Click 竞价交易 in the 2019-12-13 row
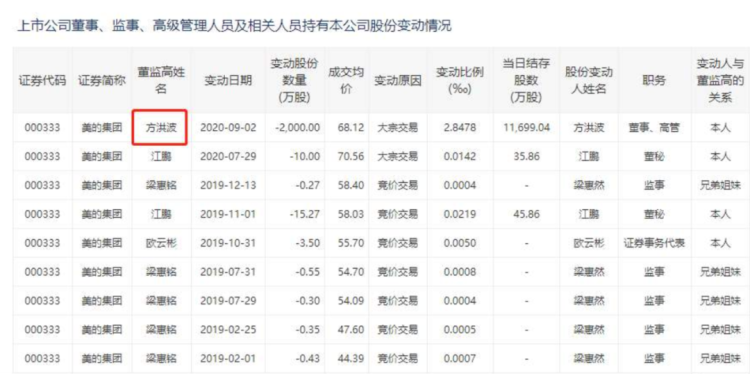The height and width of the screenshot is (374, 750). pyautogui.click(x=397, y=186)
